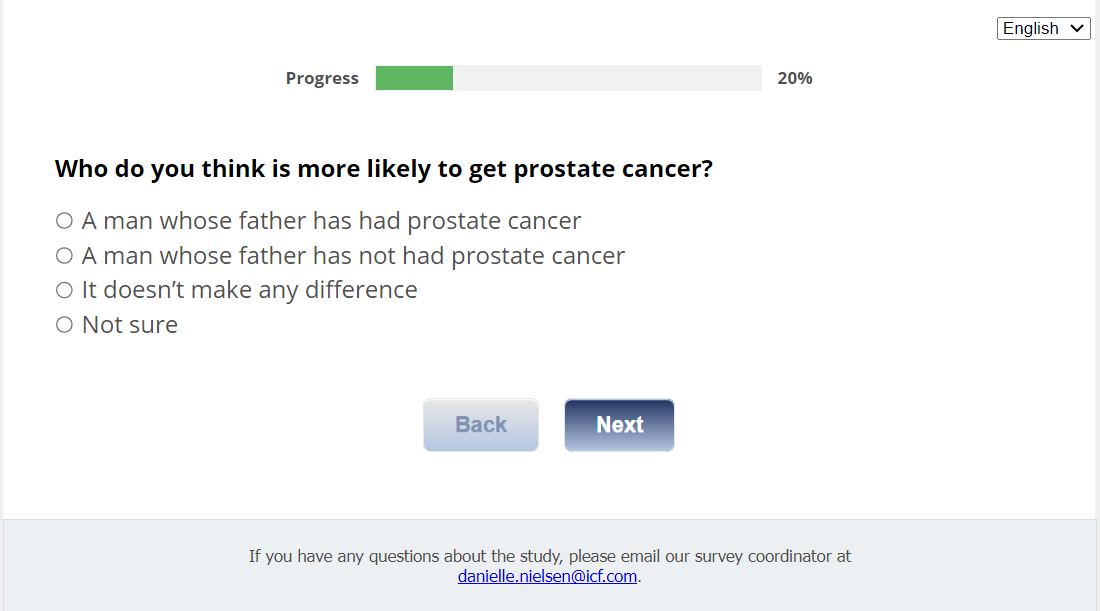Click the footer sentence about study questions
This screenshot has height=611, width=1100.
click(550, 556)
